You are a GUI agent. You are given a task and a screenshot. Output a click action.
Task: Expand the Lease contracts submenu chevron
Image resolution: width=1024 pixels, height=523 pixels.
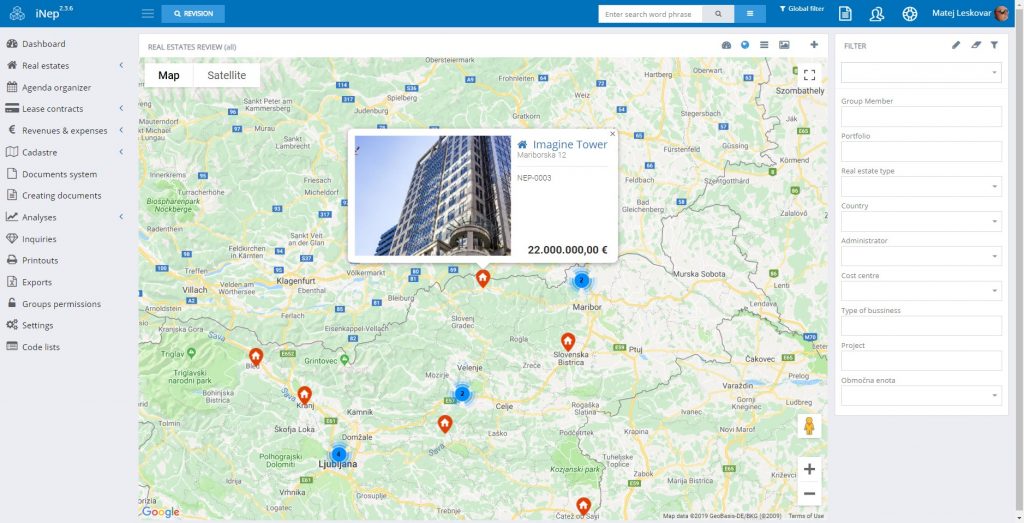point(121,108)
